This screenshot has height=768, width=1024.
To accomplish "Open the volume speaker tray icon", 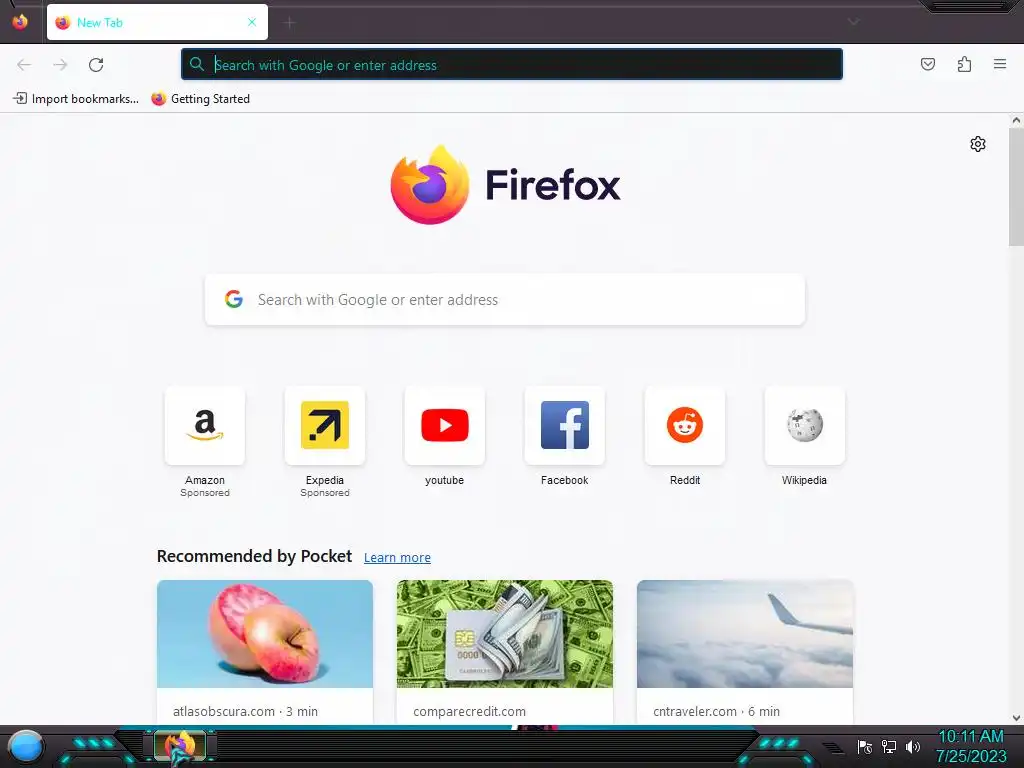I will (x=912, y=746).
